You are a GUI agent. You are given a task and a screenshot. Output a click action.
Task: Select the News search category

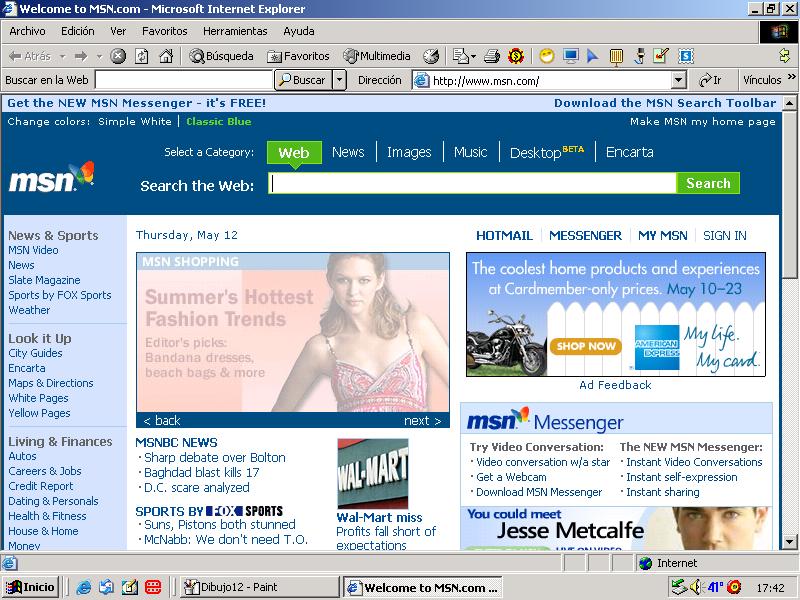coord(348,152)
